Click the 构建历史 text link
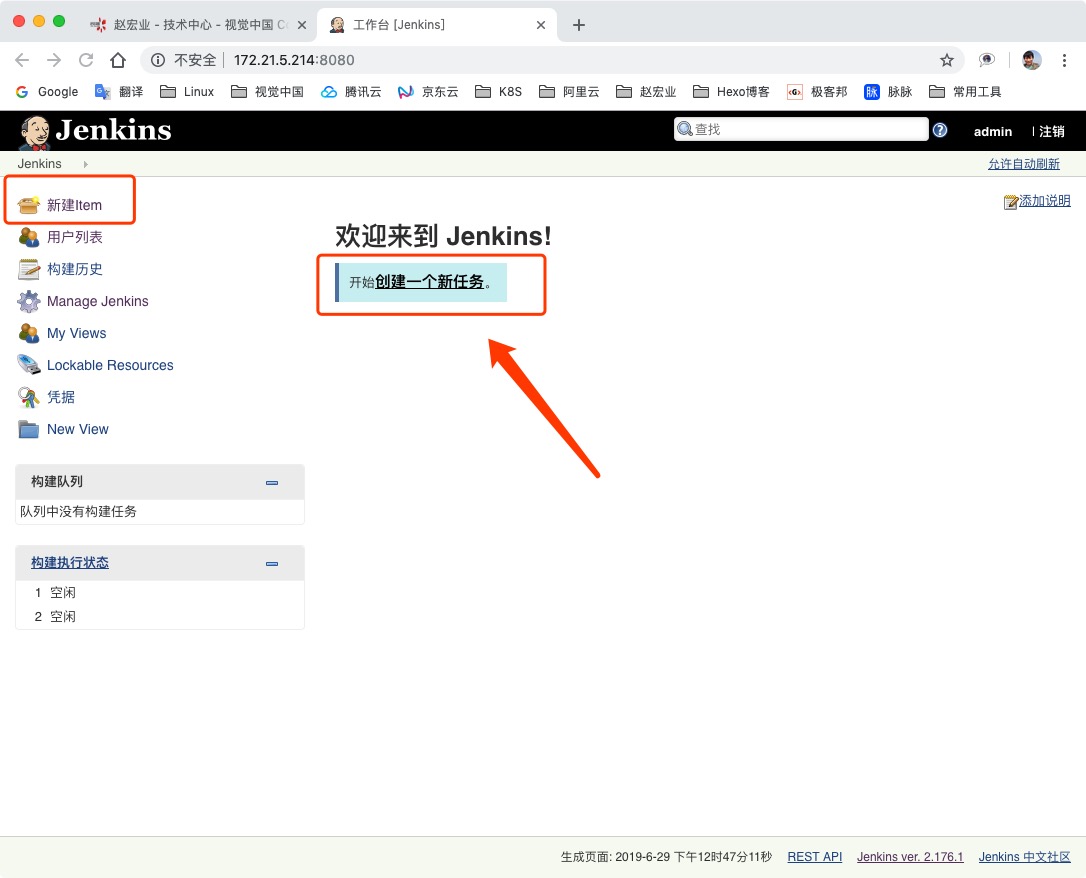This screenshot has height=878, width=1086. (x=75, y=269)
